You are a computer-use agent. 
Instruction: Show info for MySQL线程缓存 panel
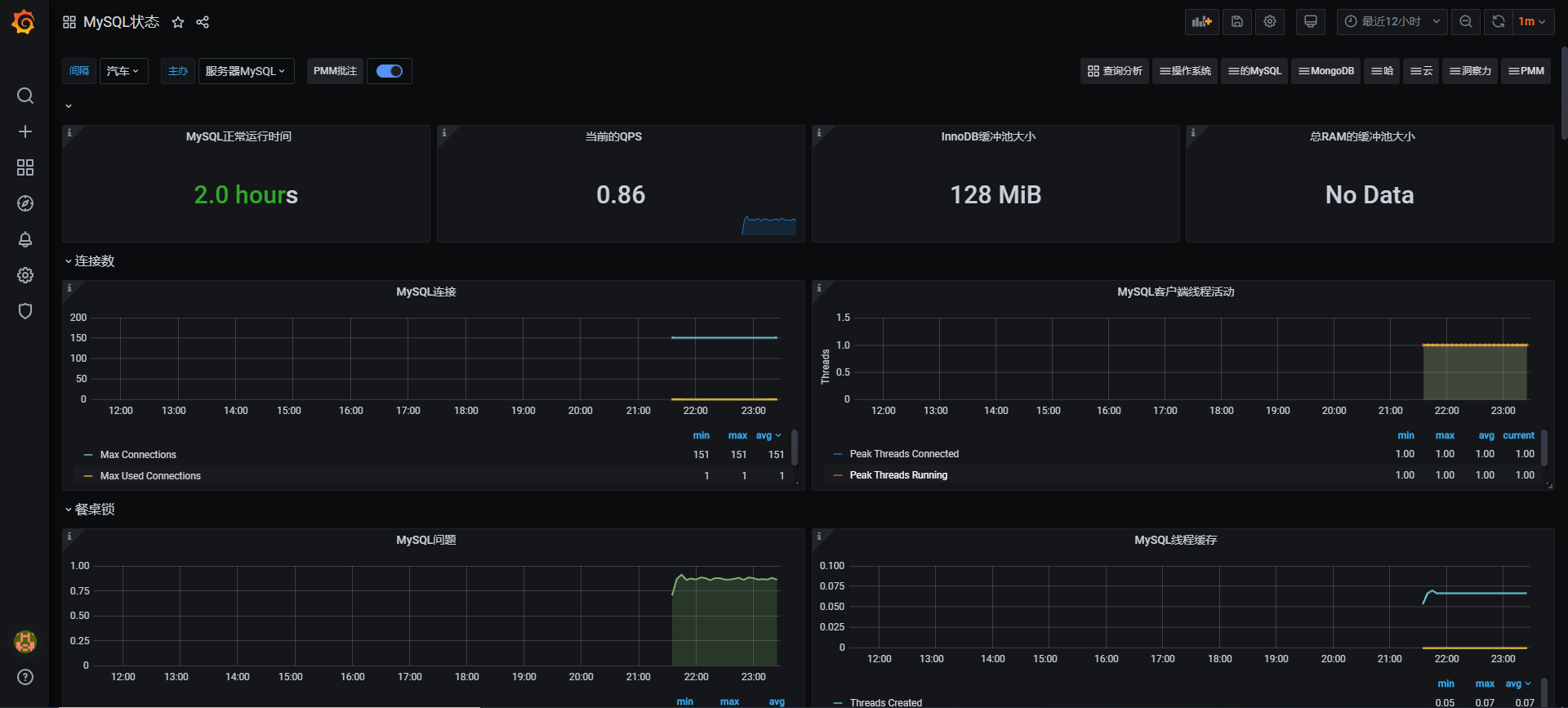tap(819, 536)
